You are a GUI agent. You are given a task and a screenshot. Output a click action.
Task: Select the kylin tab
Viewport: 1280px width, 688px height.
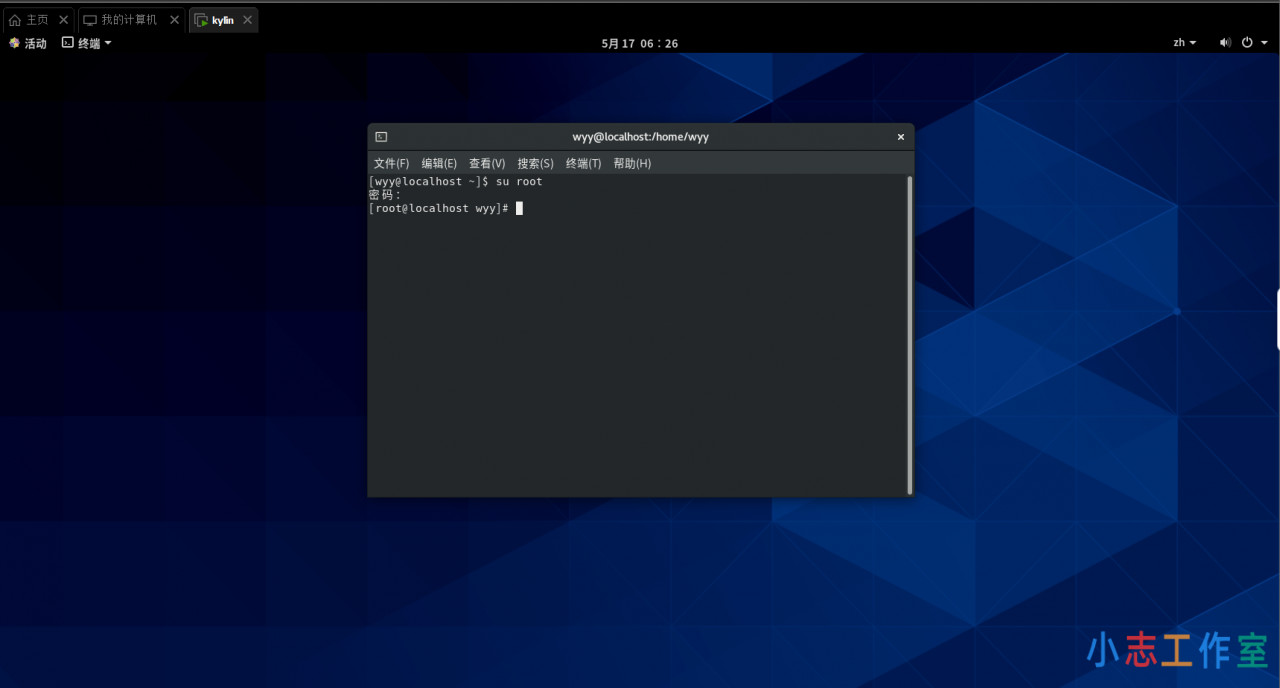(222, 19)
